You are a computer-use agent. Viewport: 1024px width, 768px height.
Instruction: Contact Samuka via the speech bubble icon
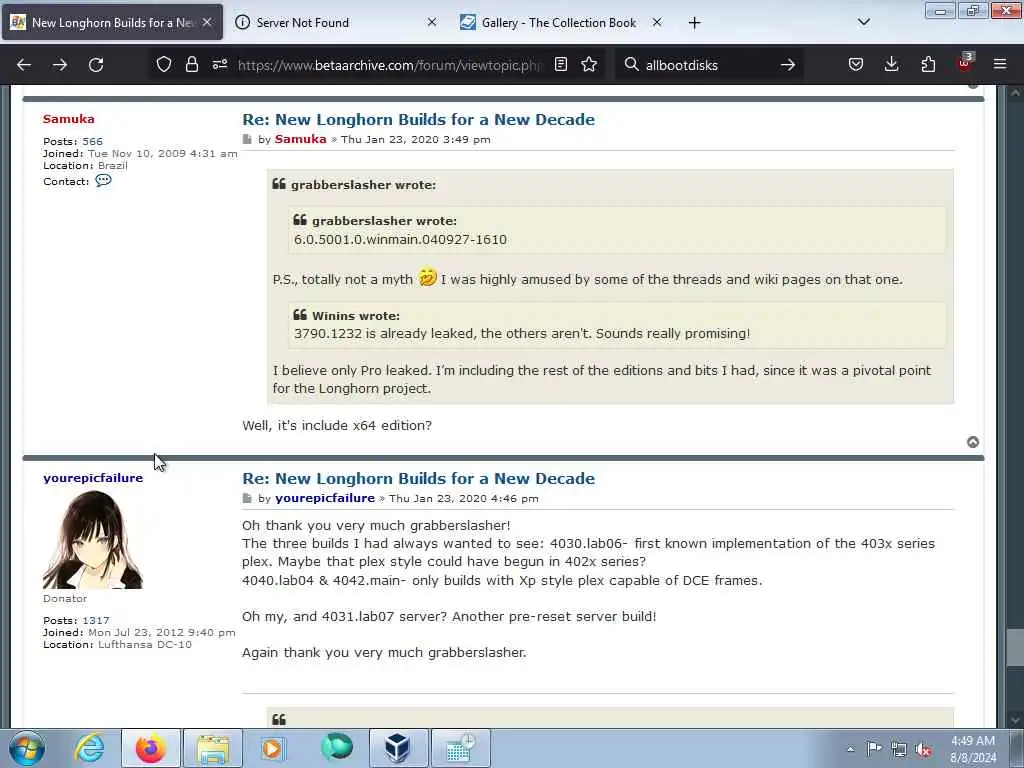(x=103, y=180)
